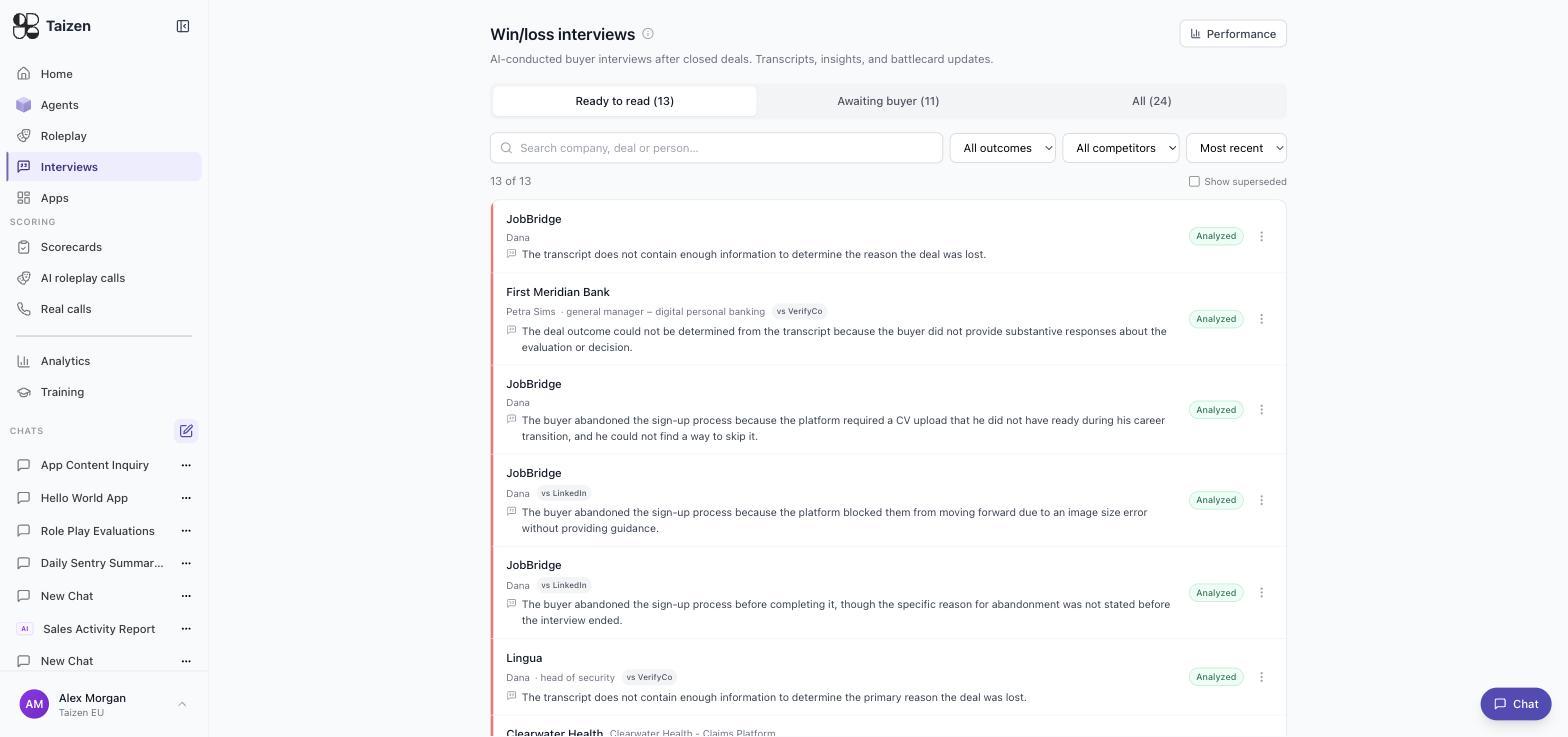1568x737 pixels.
Task: Open Hello World App chat
Action: click(x=84, y=498)
